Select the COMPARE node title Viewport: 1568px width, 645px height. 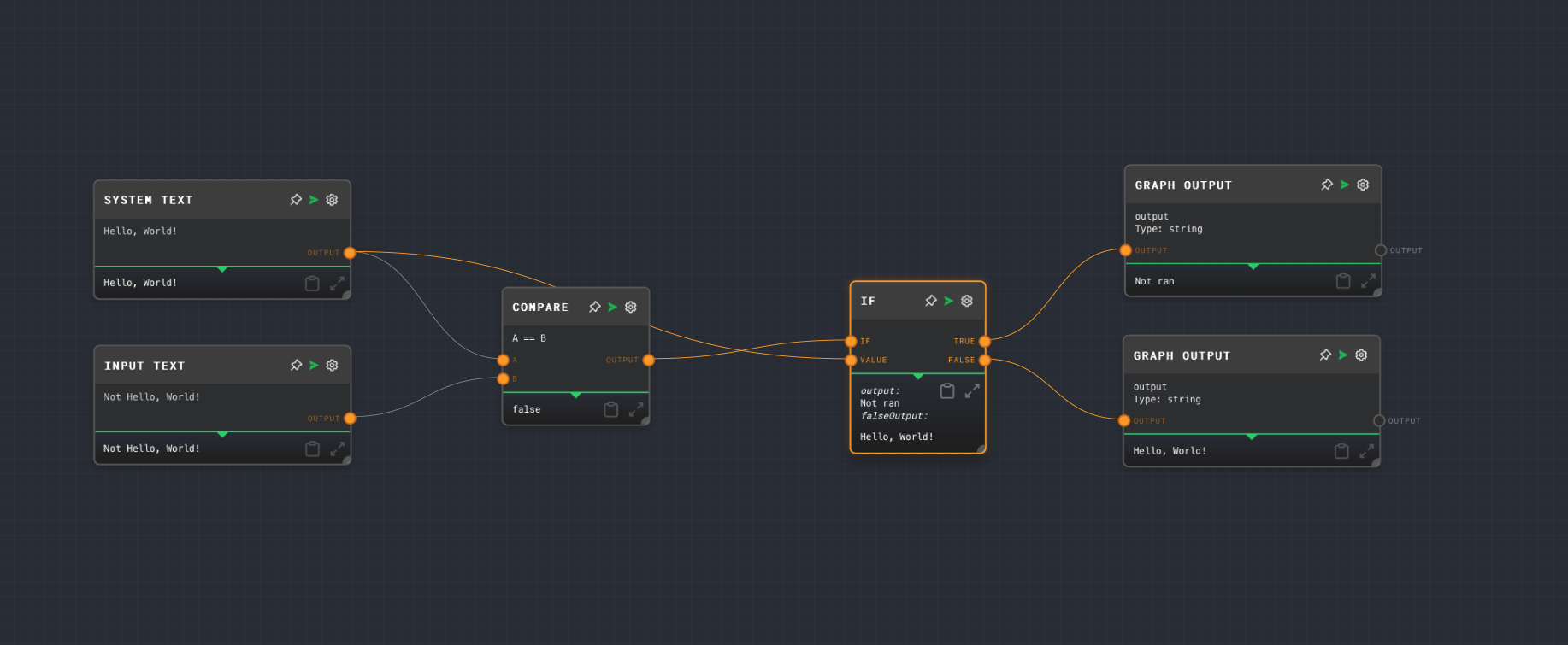click(540, 308)
